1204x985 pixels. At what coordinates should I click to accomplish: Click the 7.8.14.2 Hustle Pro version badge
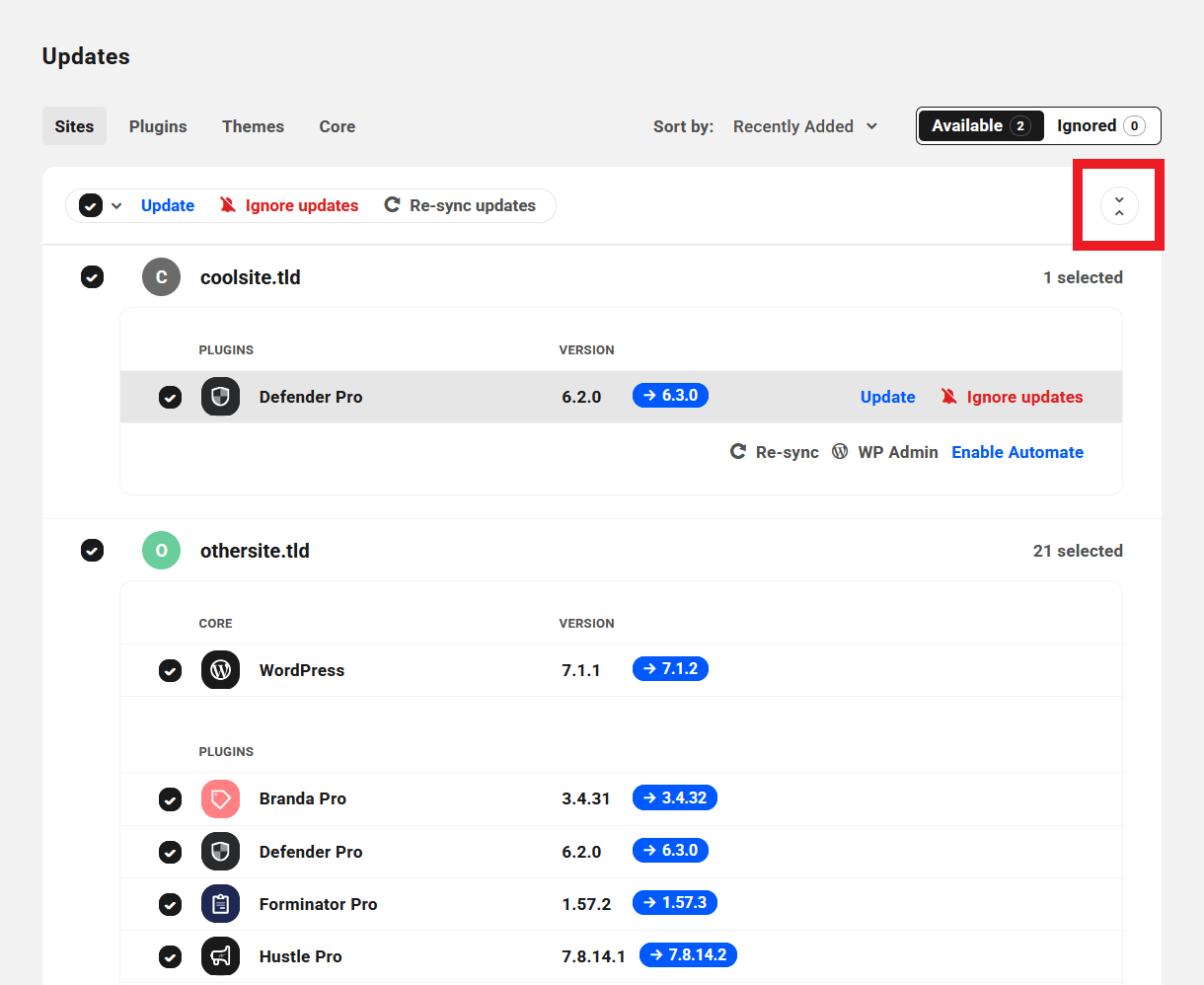(x=688, y=955)
